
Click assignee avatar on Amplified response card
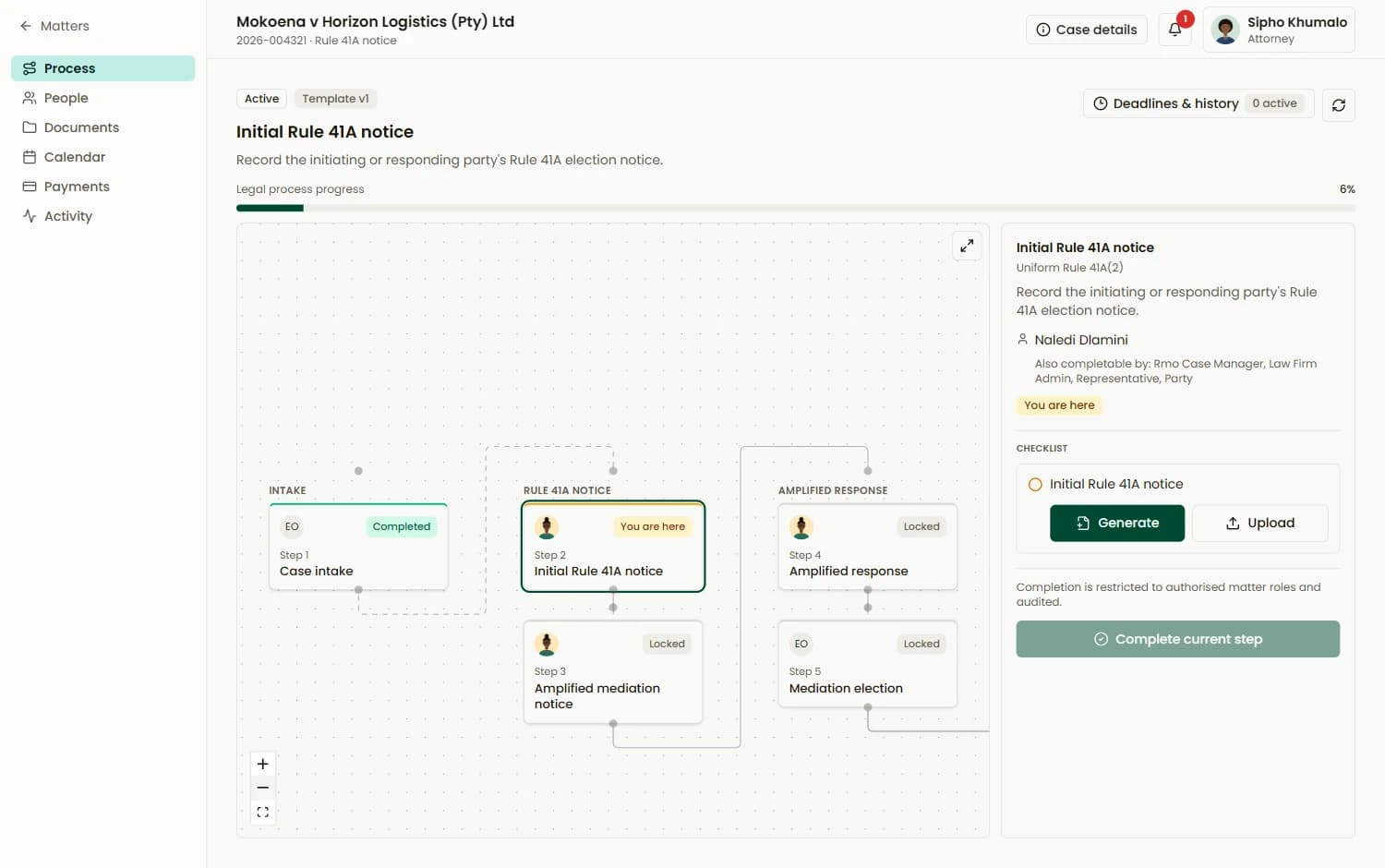(x=801, y=526)
